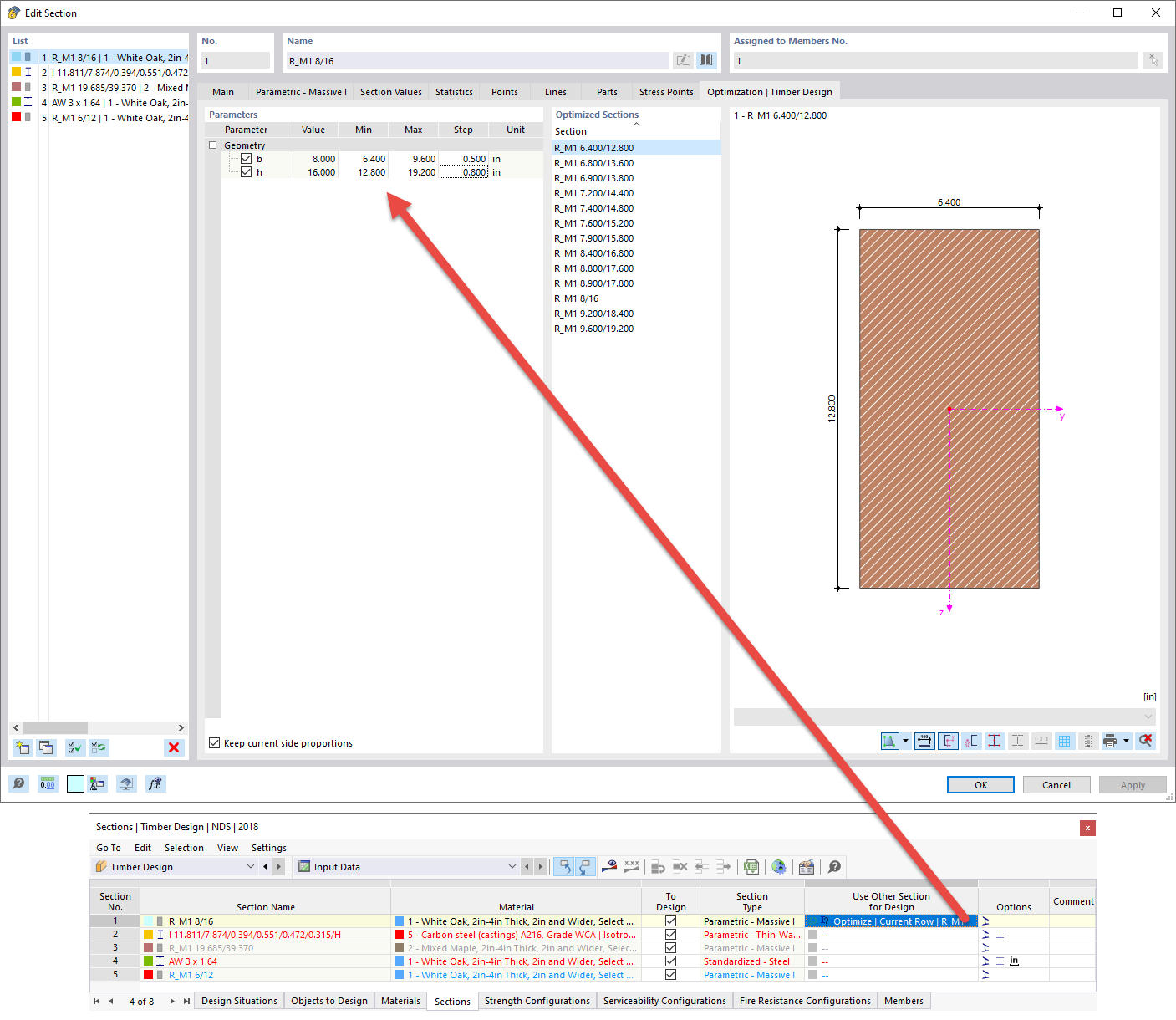
Task: Click the Step value field 0.800 for h
Action: (x=464, y=172)
